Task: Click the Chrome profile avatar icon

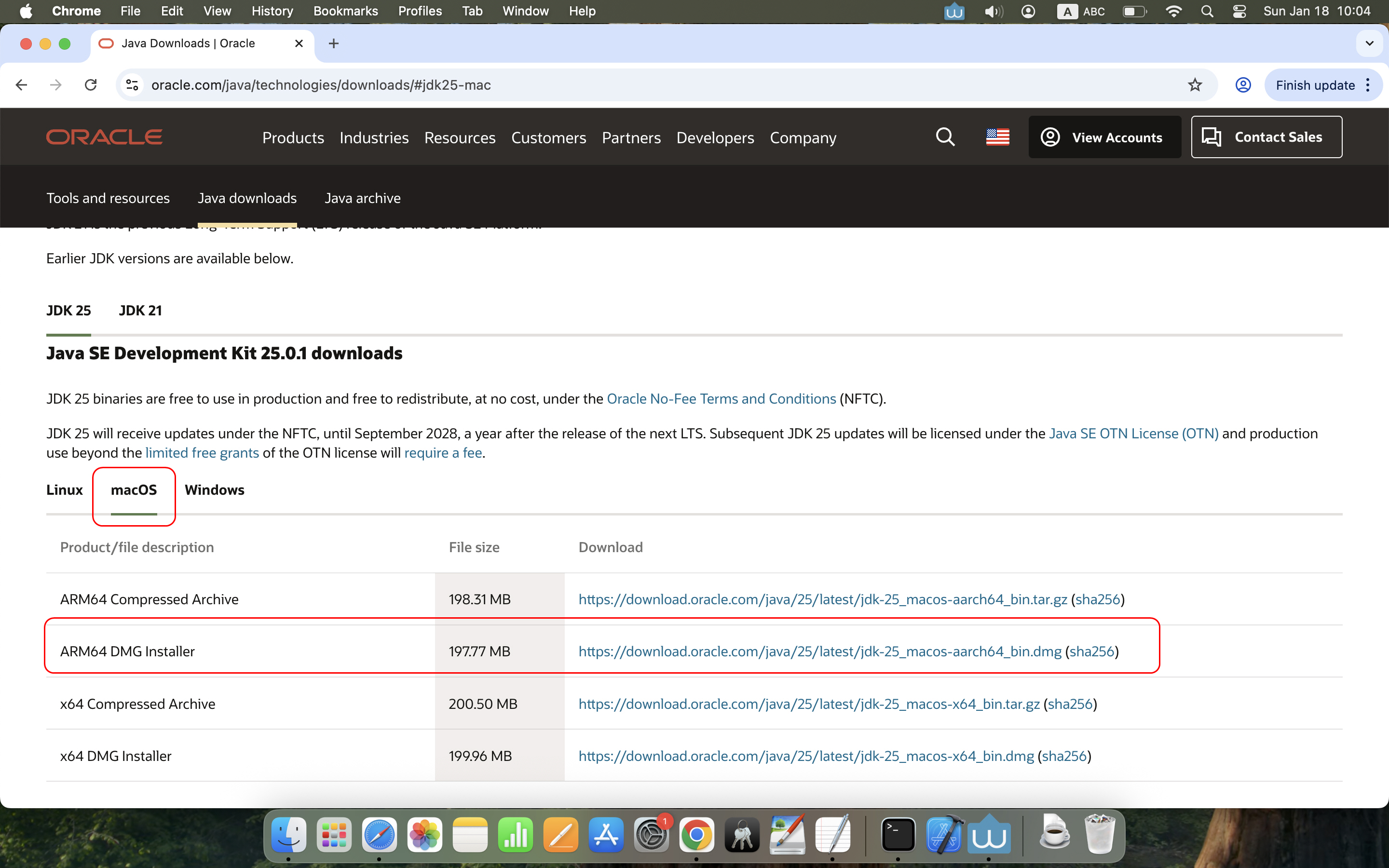Action: [x=1243, y=85]
